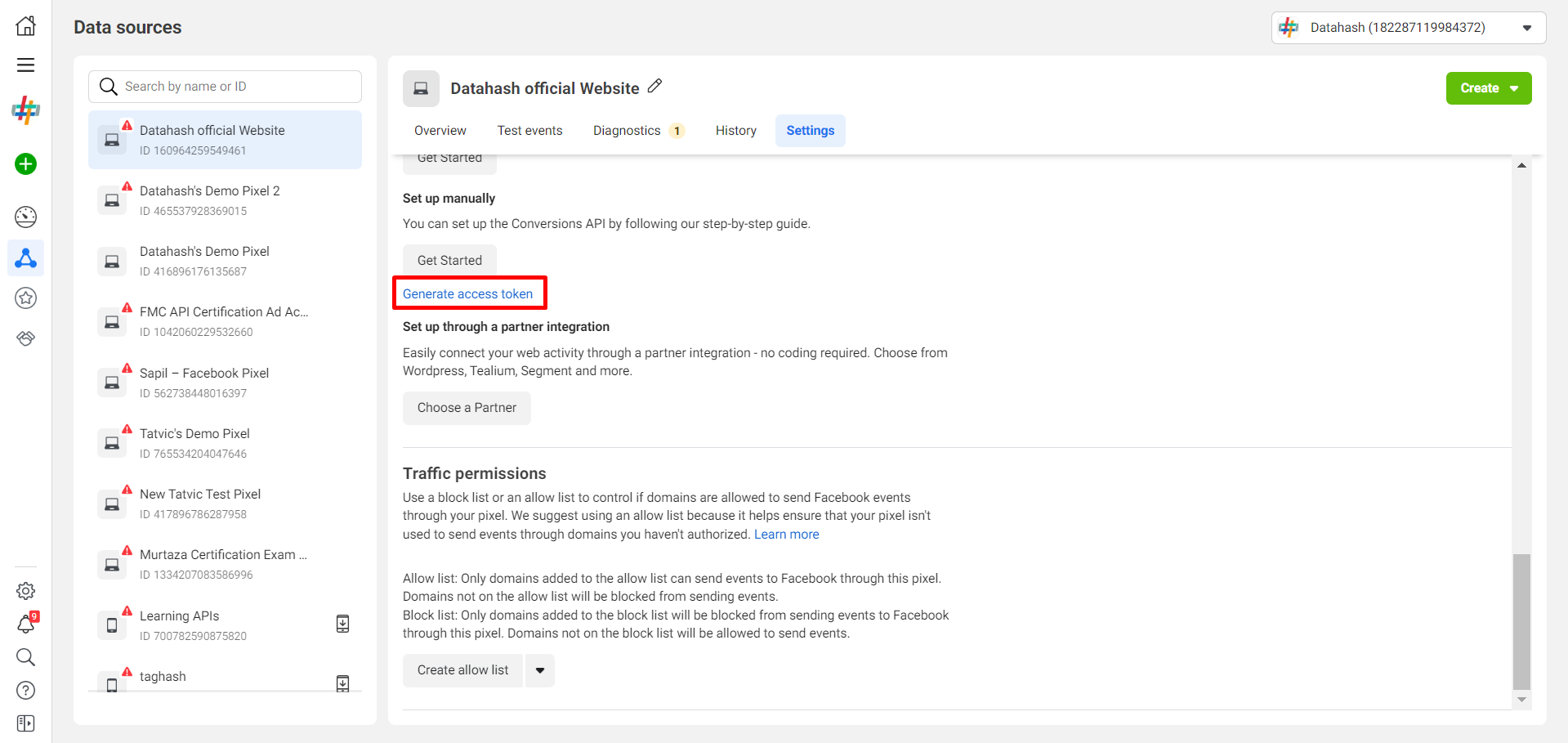Click the Create allow list button
Image resolution: width=1568 pixels, height=743 pixels.
[x=462, y=670]
